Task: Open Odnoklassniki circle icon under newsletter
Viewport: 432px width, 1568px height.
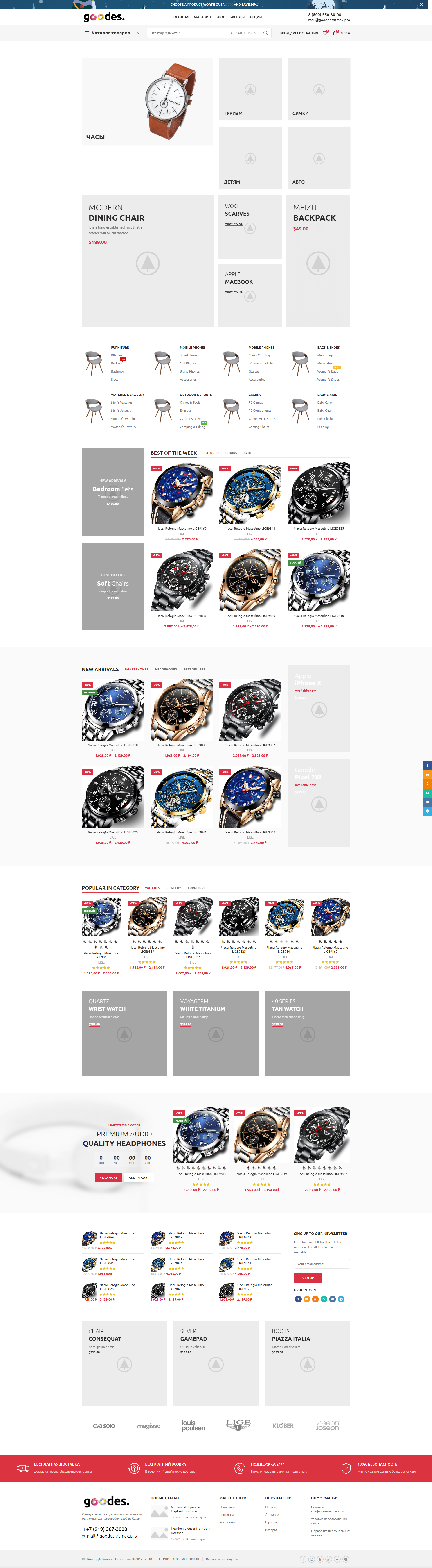Action: [315, 1299]
